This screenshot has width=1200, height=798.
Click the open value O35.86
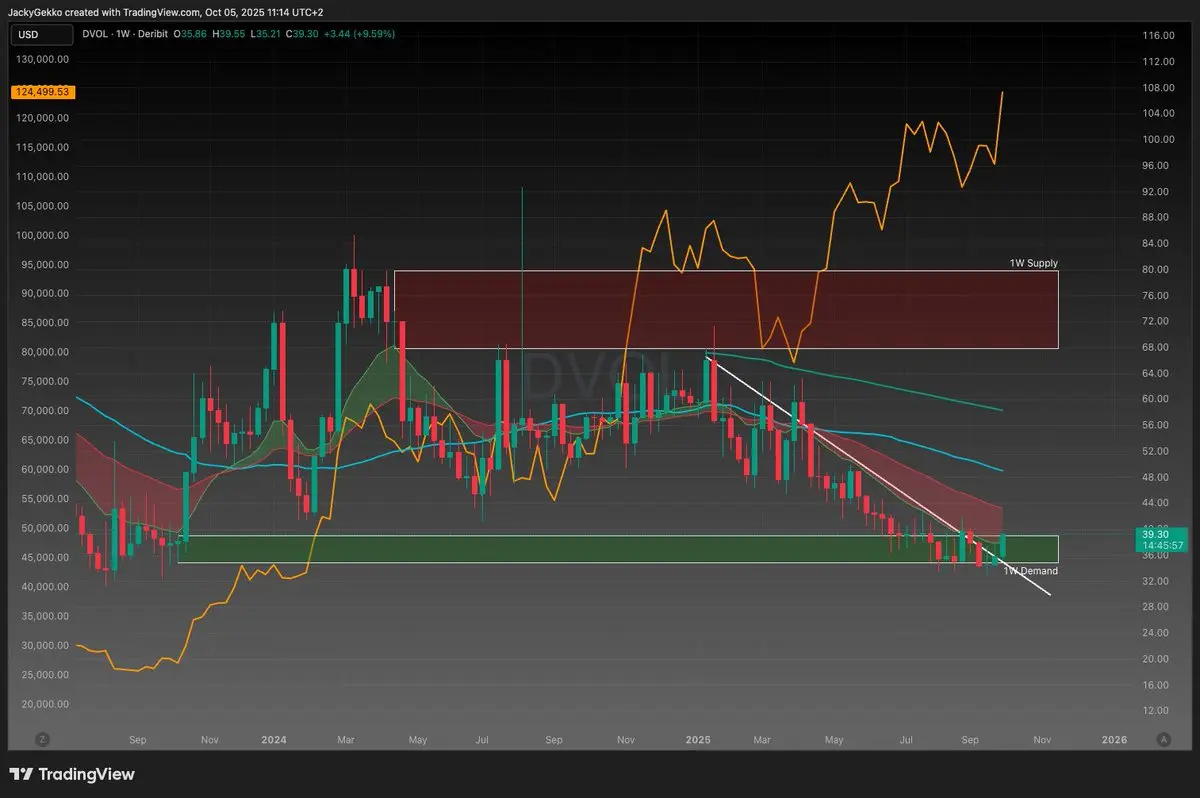point(191,34)
